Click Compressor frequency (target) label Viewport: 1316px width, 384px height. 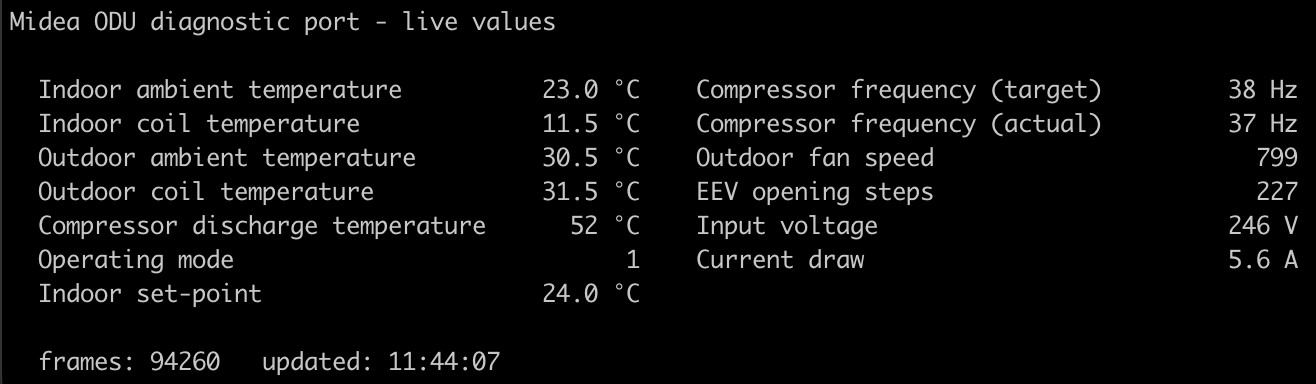[x=899, y=91]
